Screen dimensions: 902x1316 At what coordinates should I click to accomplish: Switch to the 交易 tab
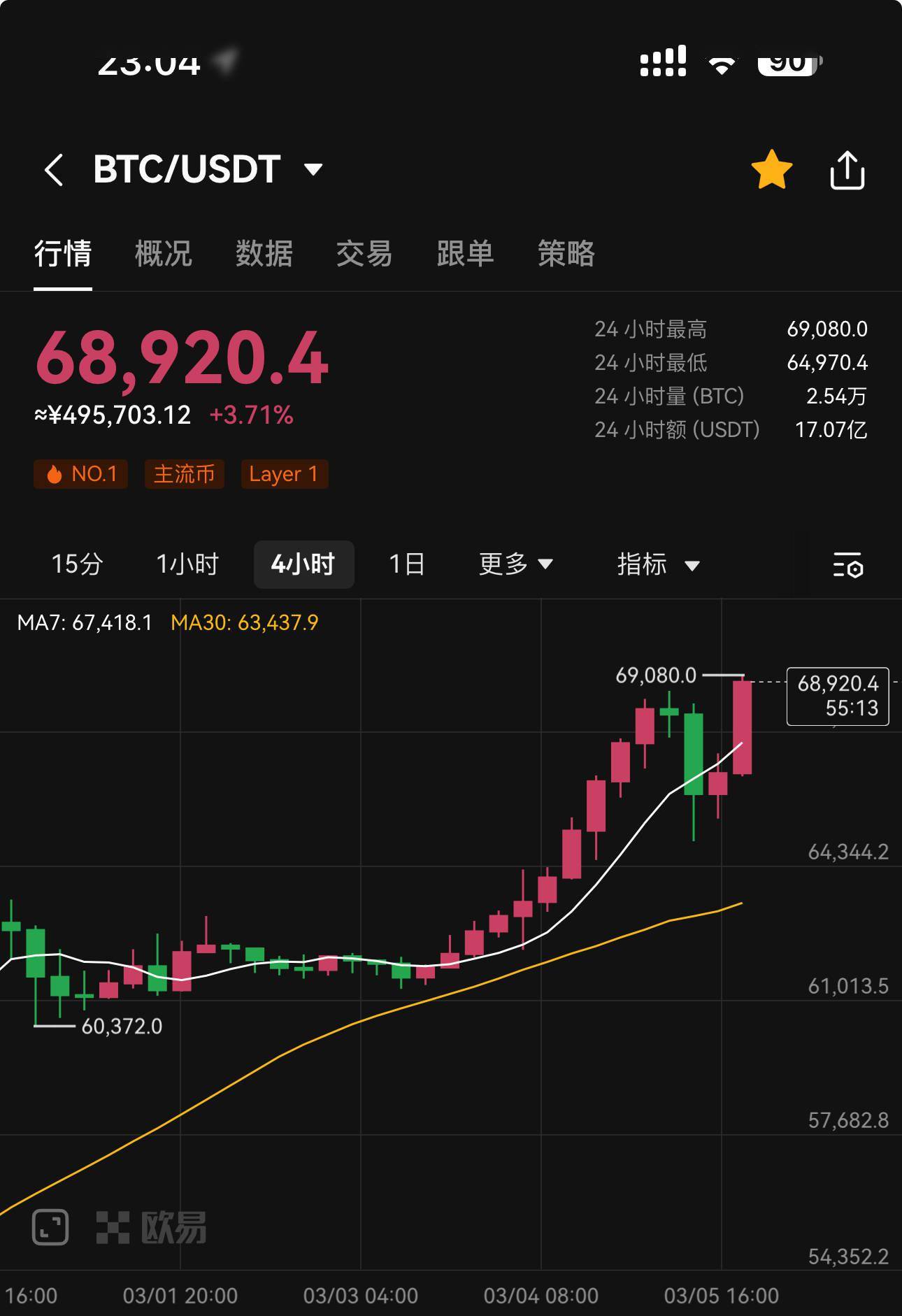[x=364, y=253]
